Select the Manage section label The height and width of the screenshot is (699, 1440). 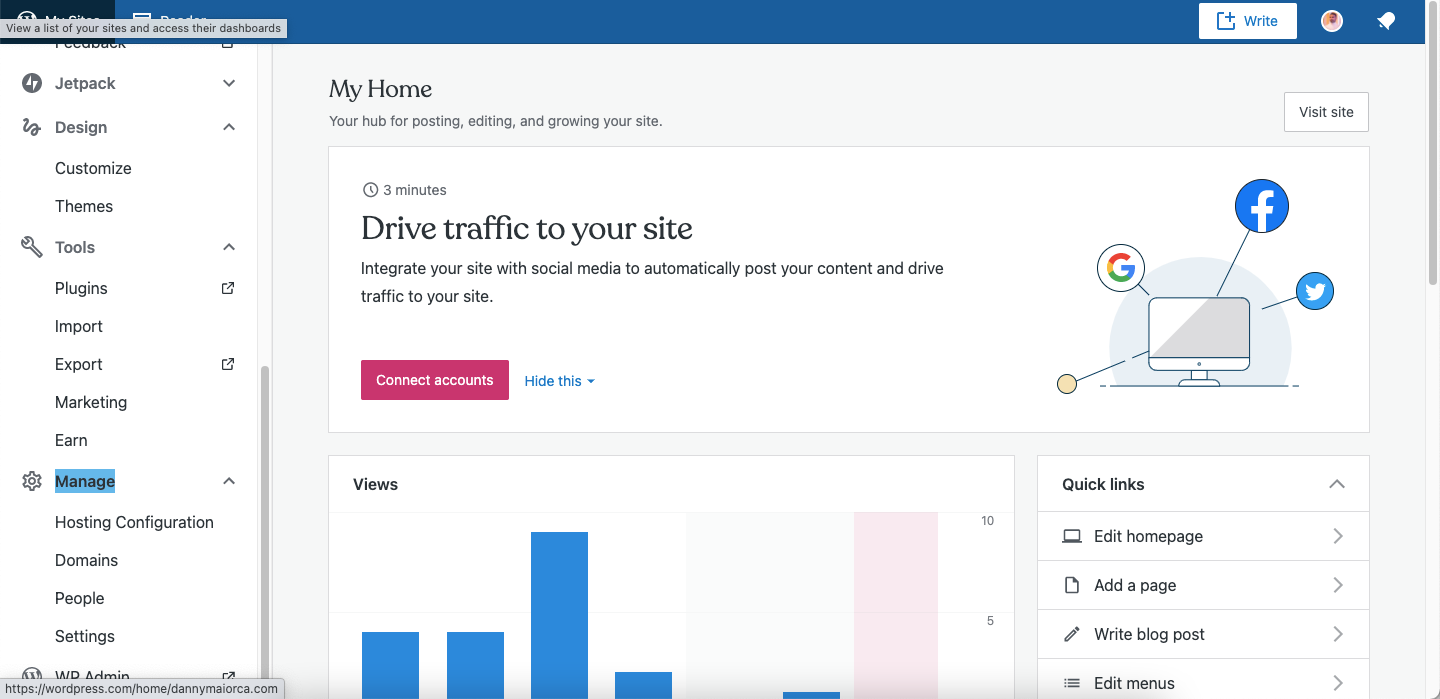click(85, 482)
